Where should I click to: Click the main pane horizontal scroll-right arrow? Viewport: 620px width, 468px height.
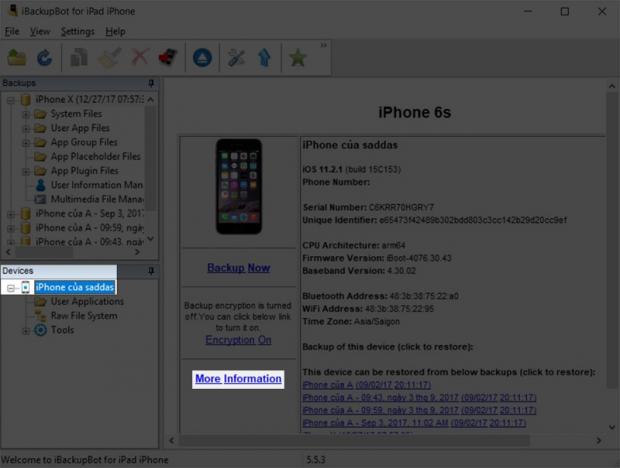coord(599,440)
